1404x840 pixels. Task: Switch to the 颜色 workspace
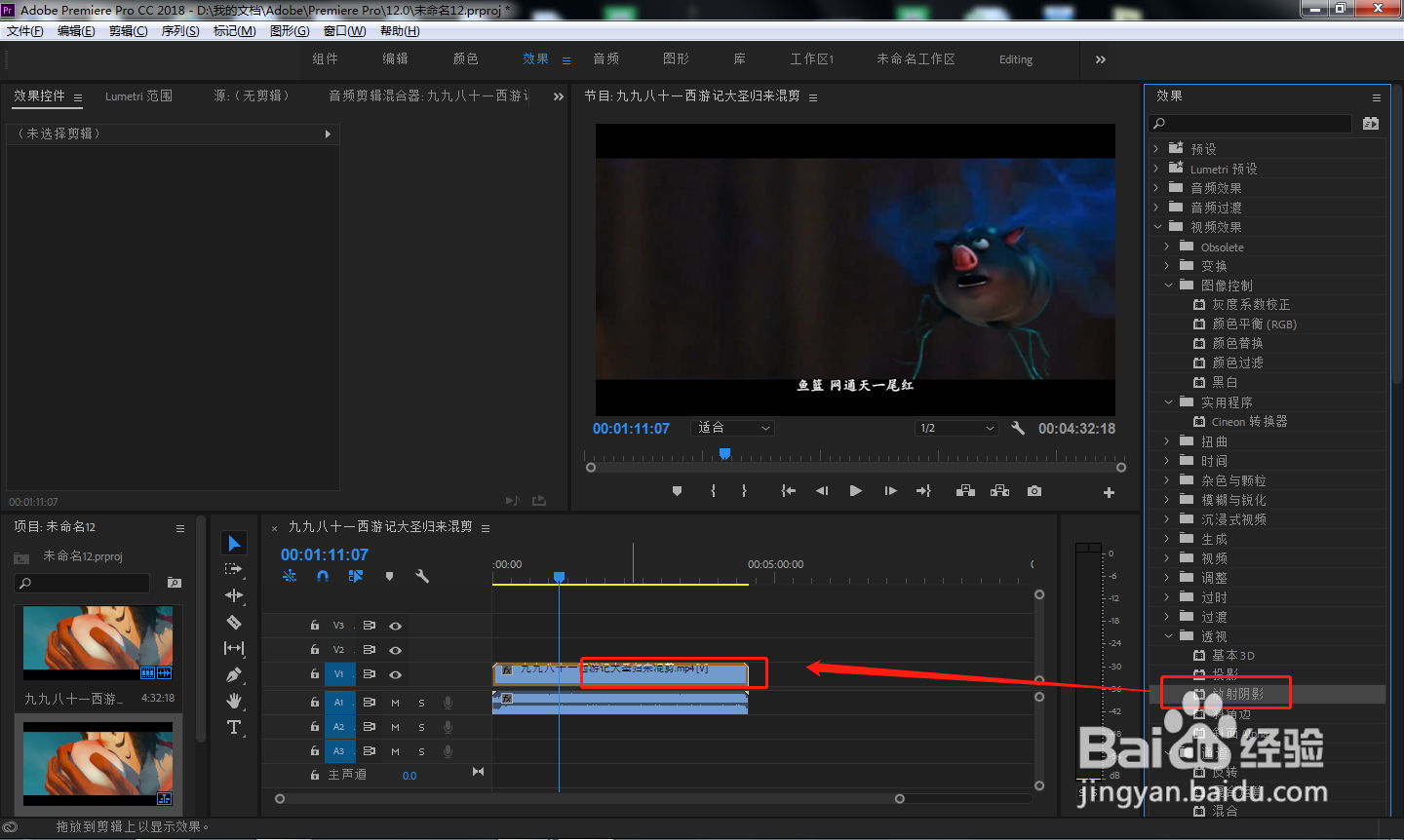(x=466, y=59)
